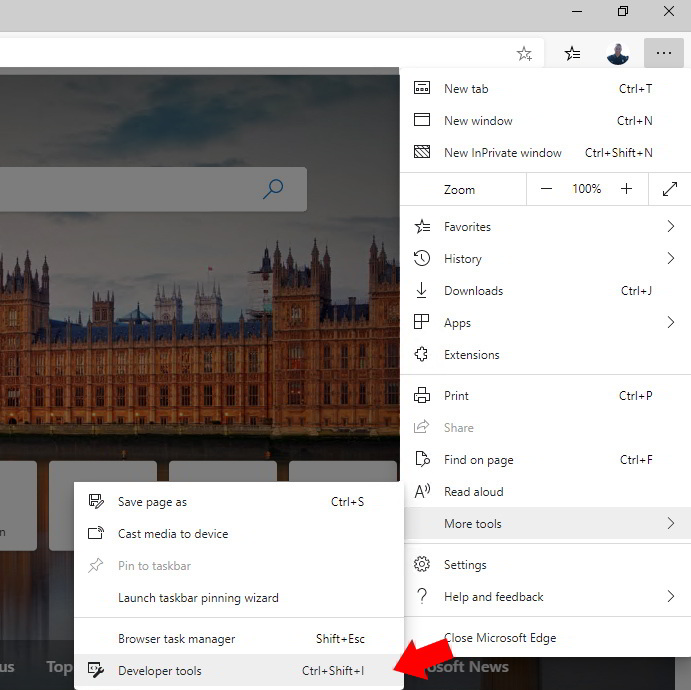Image resolution: width=691 pixels, height=690 pixels.
Task: Restore down the browser window
Action: pos(623,11)
